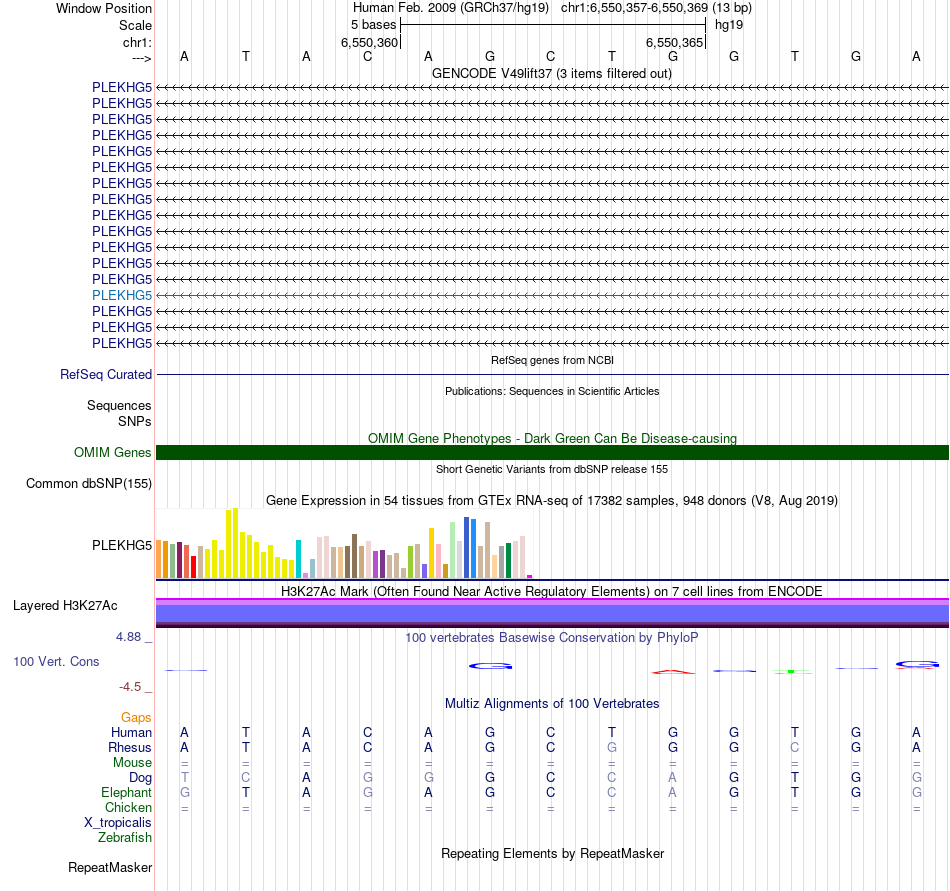
Task: Click the PLEKHG5 label beside the GTEx bar chart
Action: [122, 545]
